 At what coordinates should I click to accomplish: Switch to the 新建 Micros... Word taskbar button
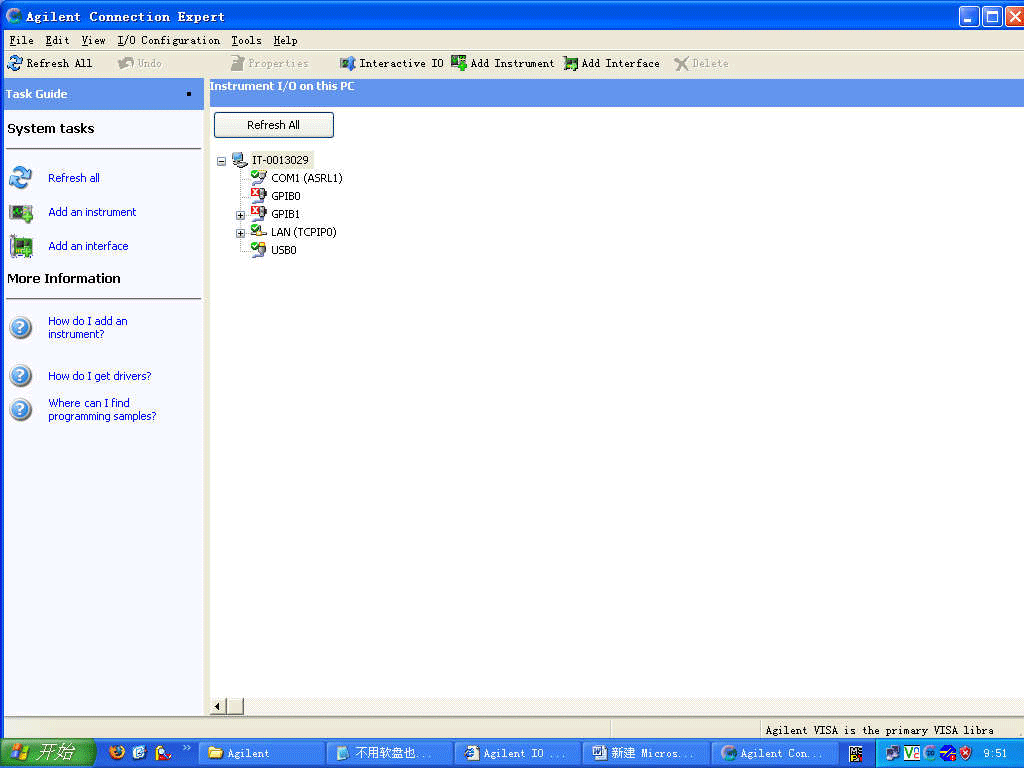coord(645,753)
